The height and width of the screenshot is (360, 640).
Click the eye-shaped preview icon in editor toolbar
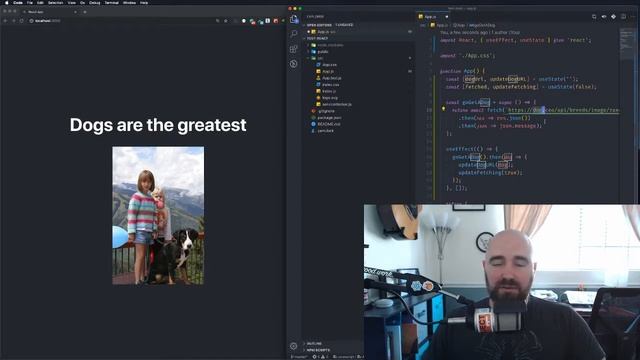[x=604, y=17]
